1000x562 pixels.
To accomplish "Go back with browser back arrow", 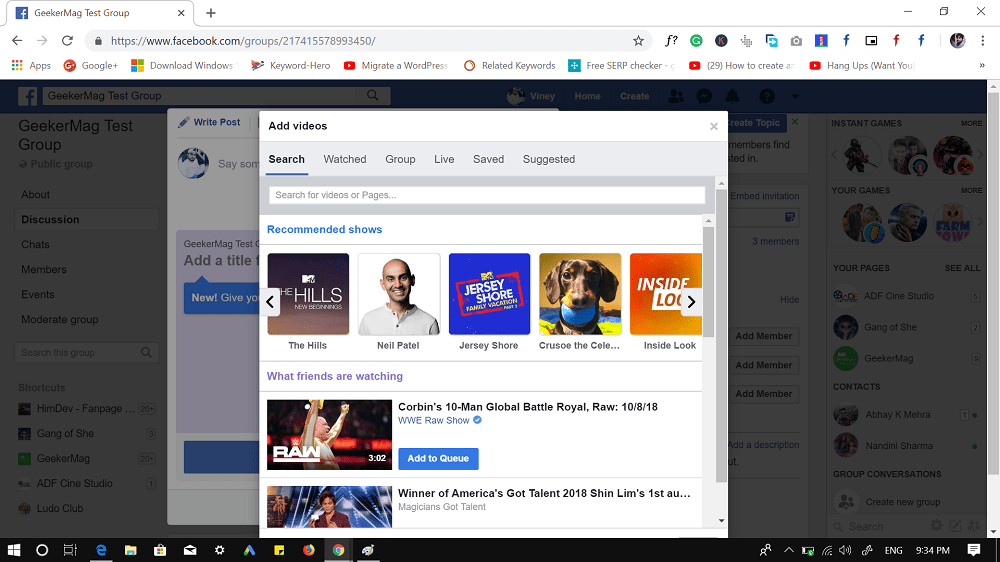I will coord(17,41).
